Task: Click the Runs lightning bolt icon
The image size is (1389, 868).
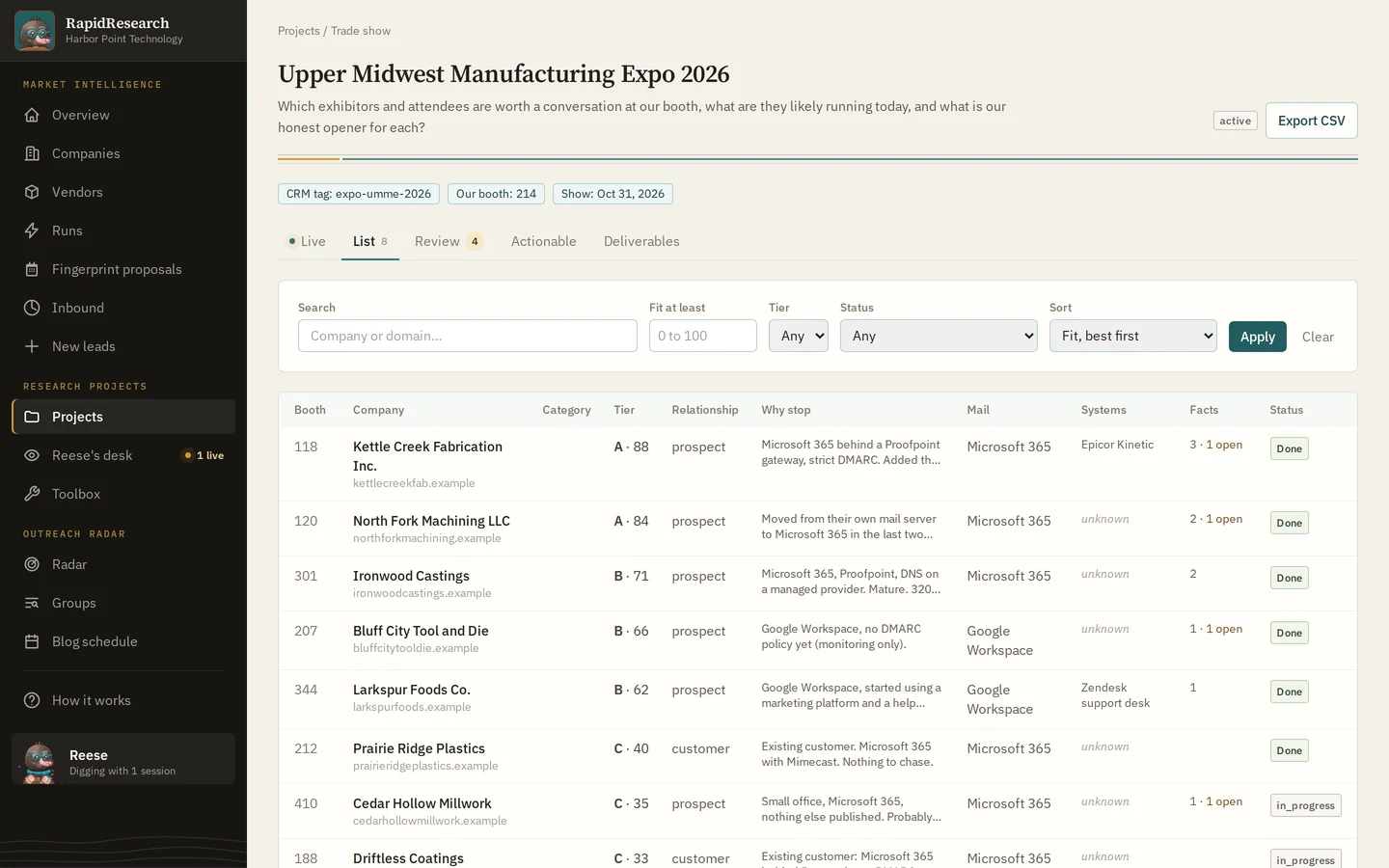Action: 32,231
